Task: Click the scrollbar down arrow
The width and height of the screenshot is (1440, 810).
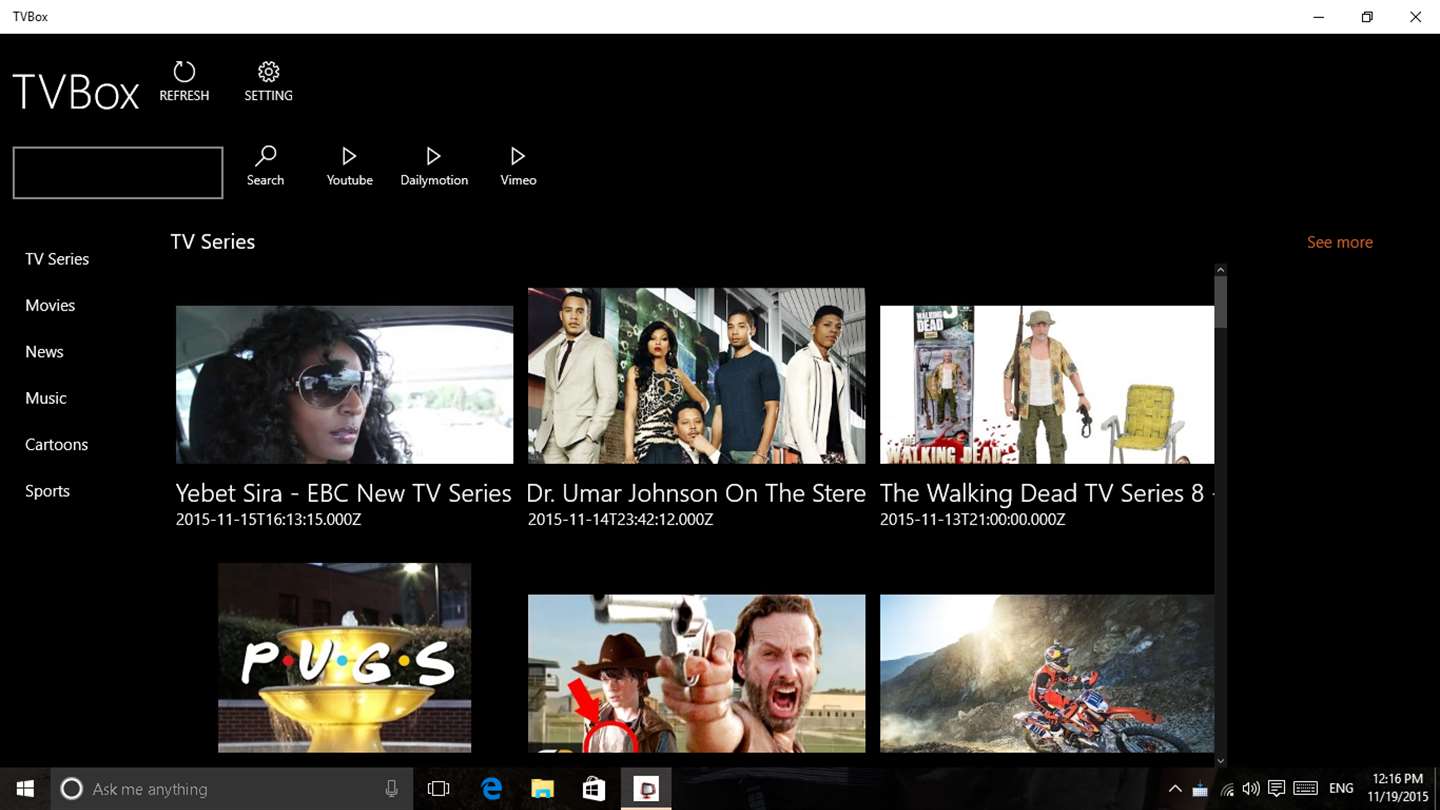Action: (x=1220, y=761)
